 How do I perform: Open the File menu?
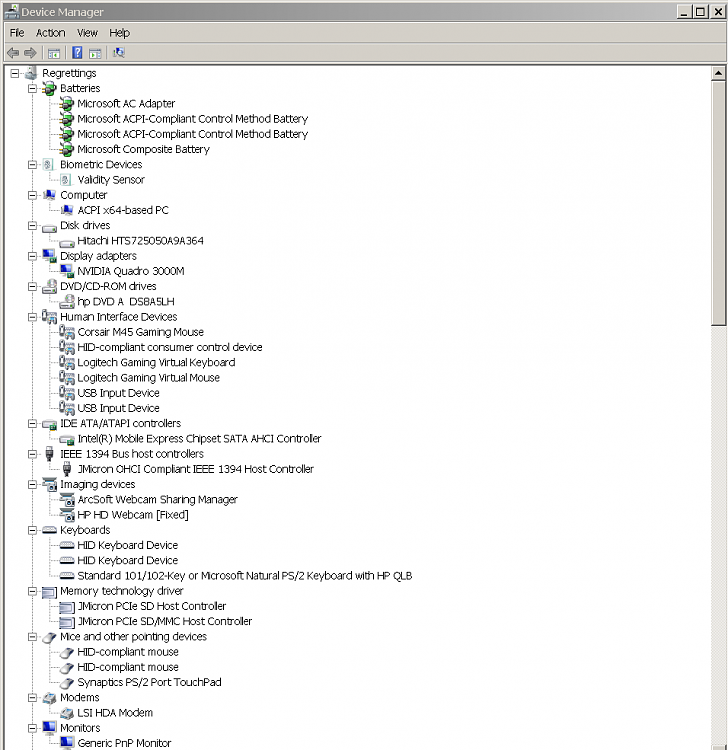click(17, 33)
